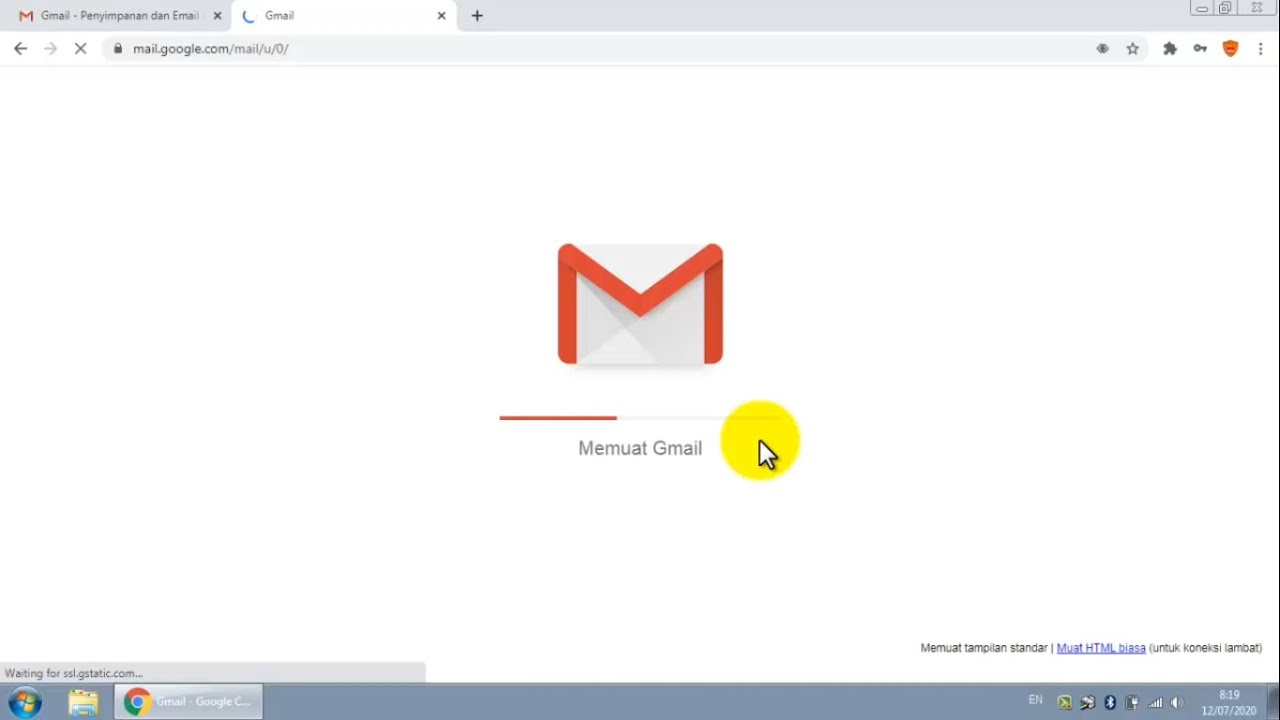The width and height of the screenshot is (1280, 720).
Task: Close the loading Gmail tab
Action: [441, 16]
